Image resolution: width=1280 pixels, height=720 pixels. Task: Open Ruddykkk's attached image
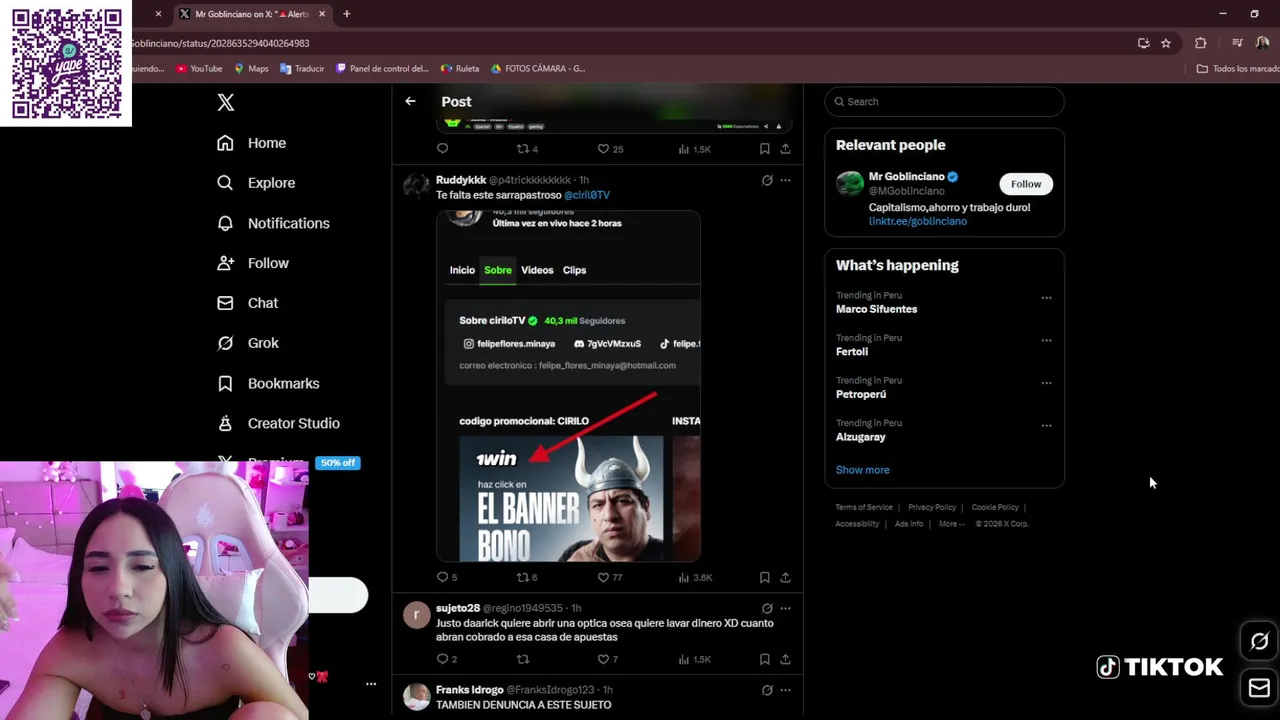(x=568, y=386)
